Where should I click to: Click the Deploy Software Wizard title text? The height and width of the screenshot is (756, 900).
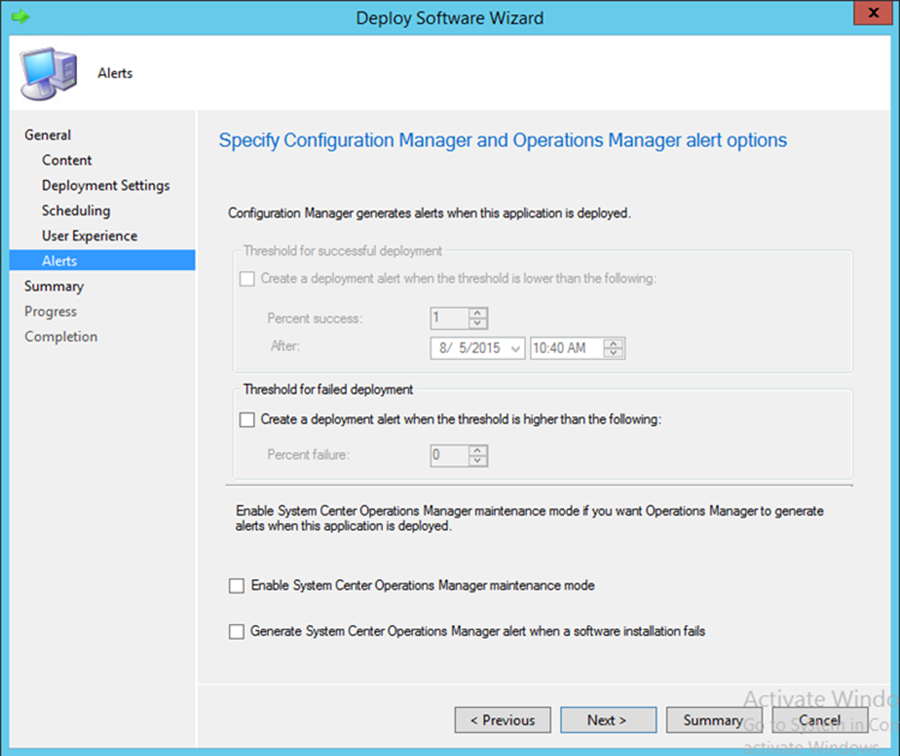click(x=449, y=18)
